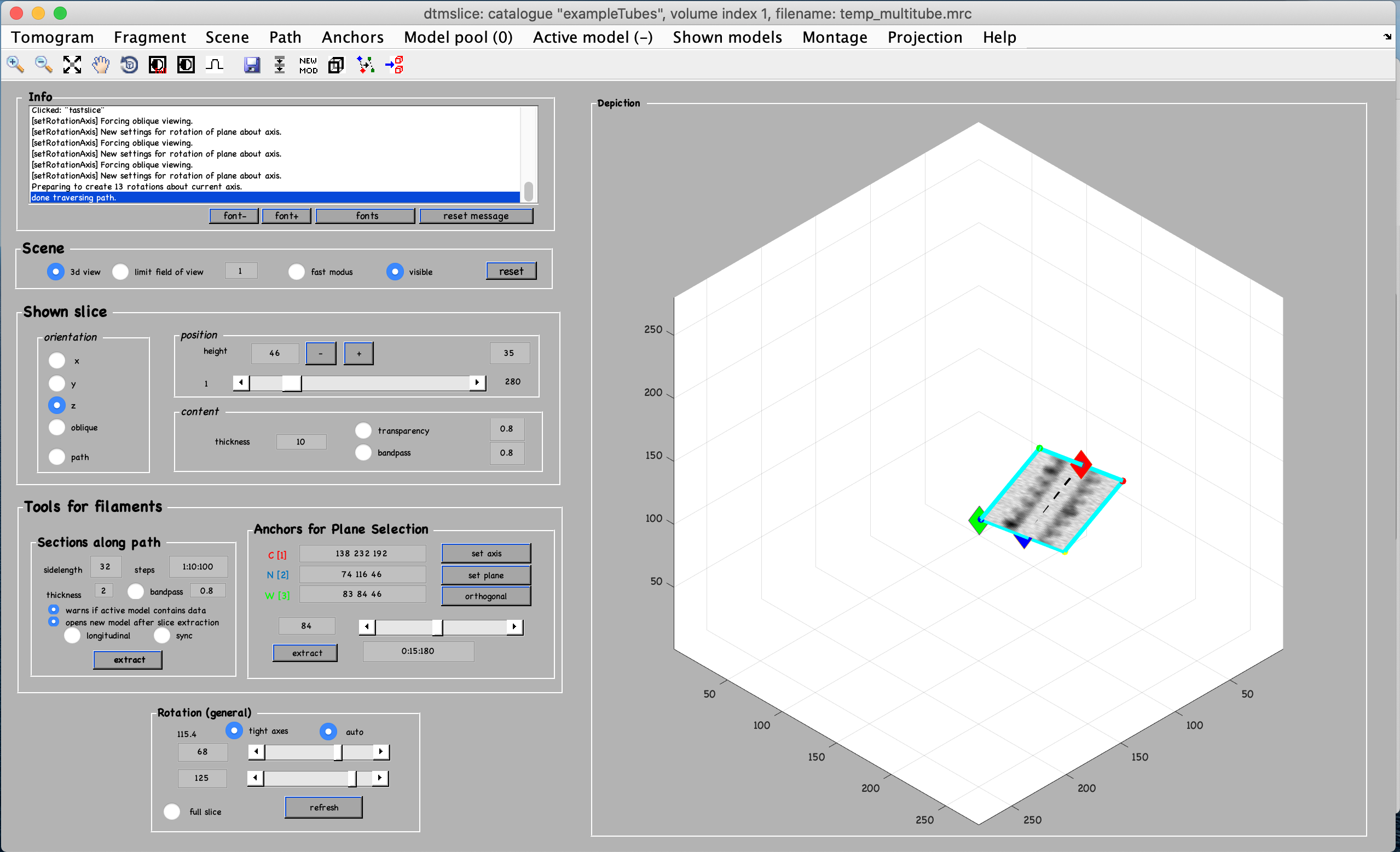Open the Projection menu
Image resolution: width=1400 pixels, height=852 pixels.
925,38
